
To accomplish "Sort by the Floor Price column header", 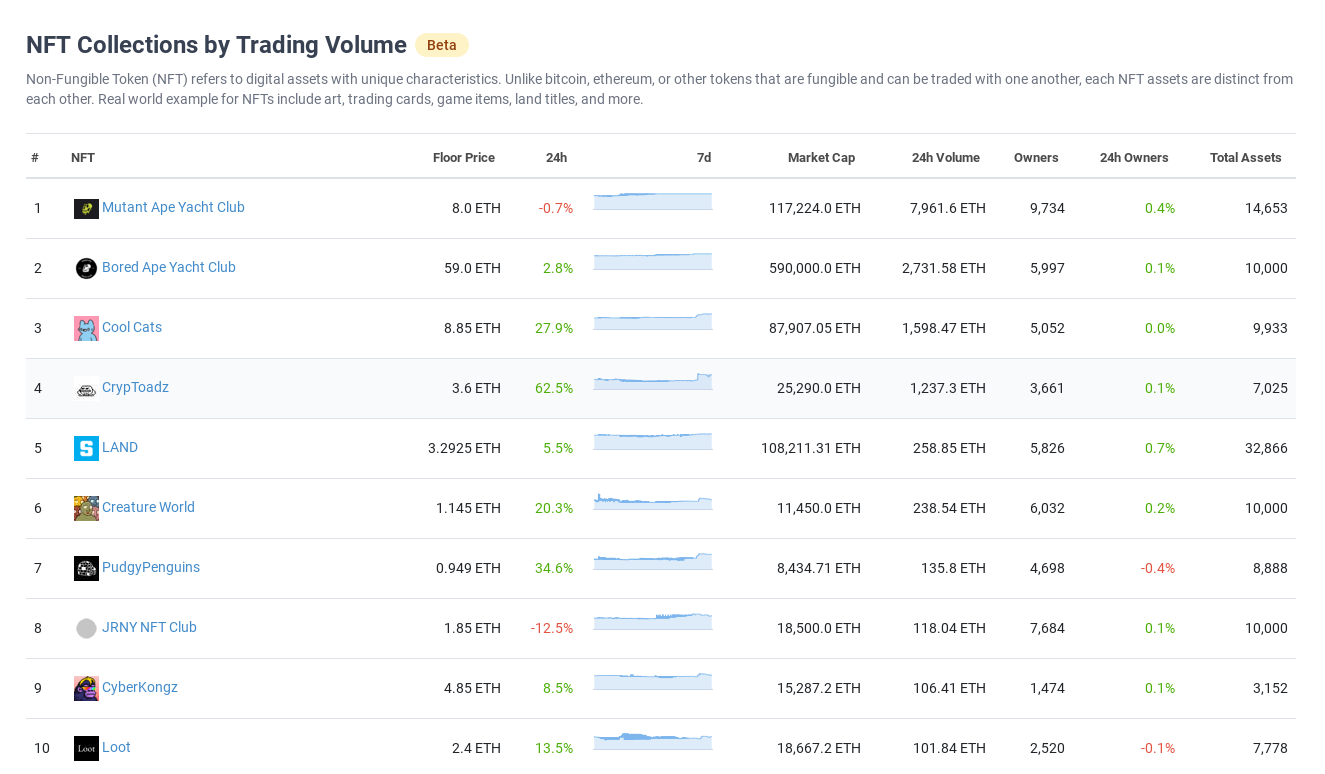I will click(464, 157).
